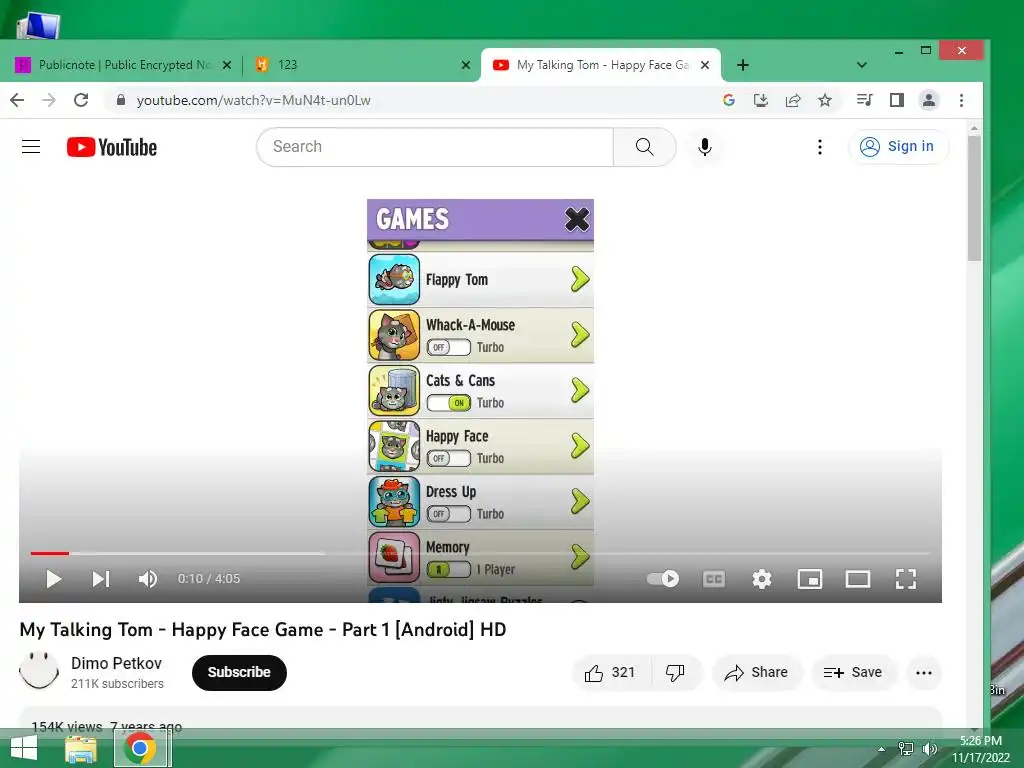Focus the YouTube Search field
This screenshot has width=1024, height=768.
[x=436, y=147]
